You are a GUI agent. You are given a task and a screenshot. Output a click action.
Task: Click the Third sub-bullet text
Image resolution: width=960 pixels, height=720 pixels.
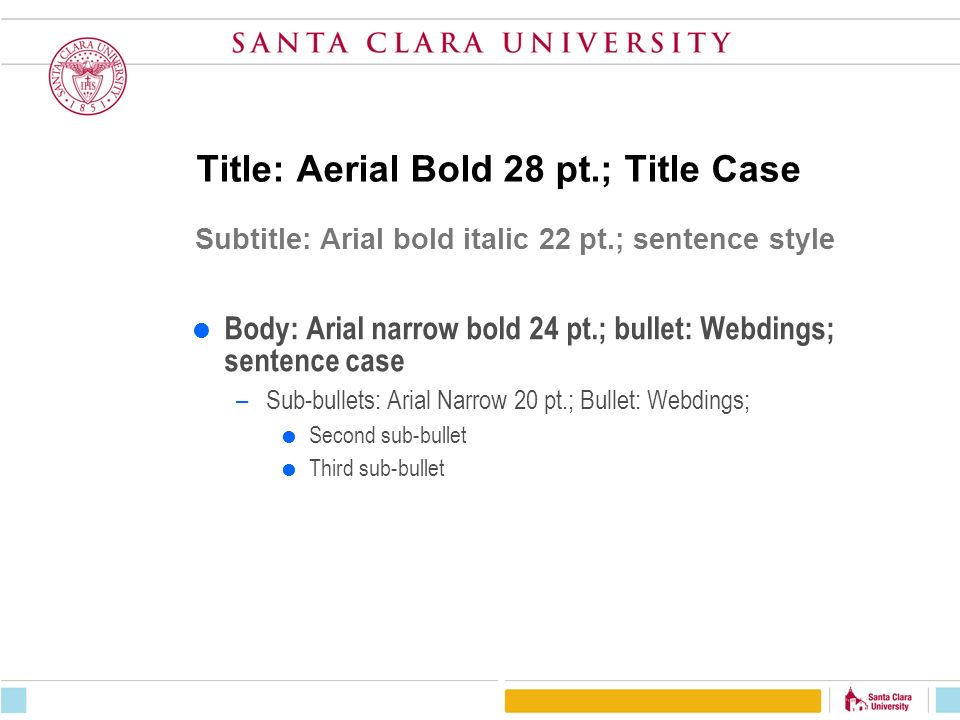point(377,468)
